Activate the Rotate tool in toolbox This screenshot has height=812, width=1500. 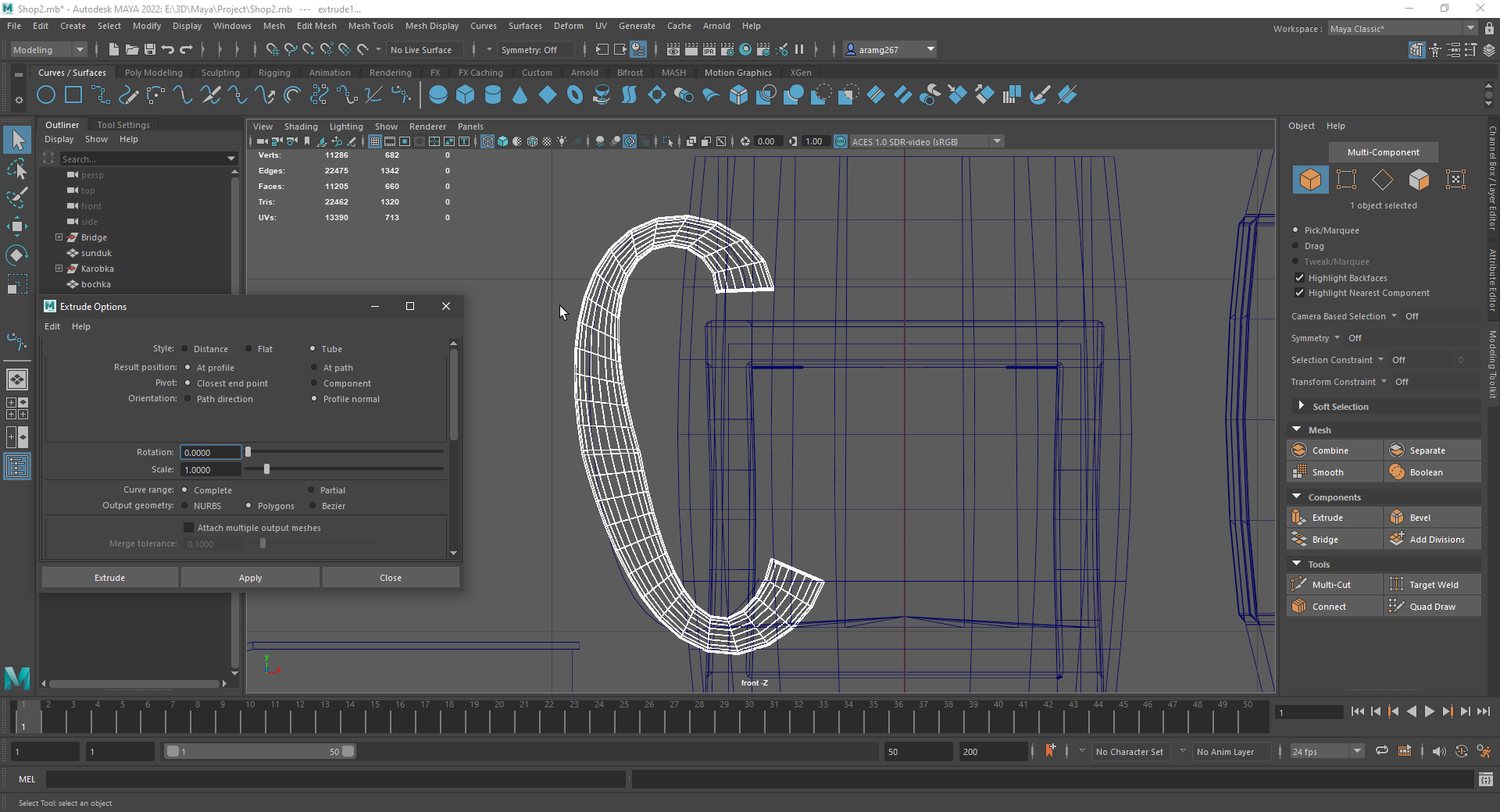[17, 255]
